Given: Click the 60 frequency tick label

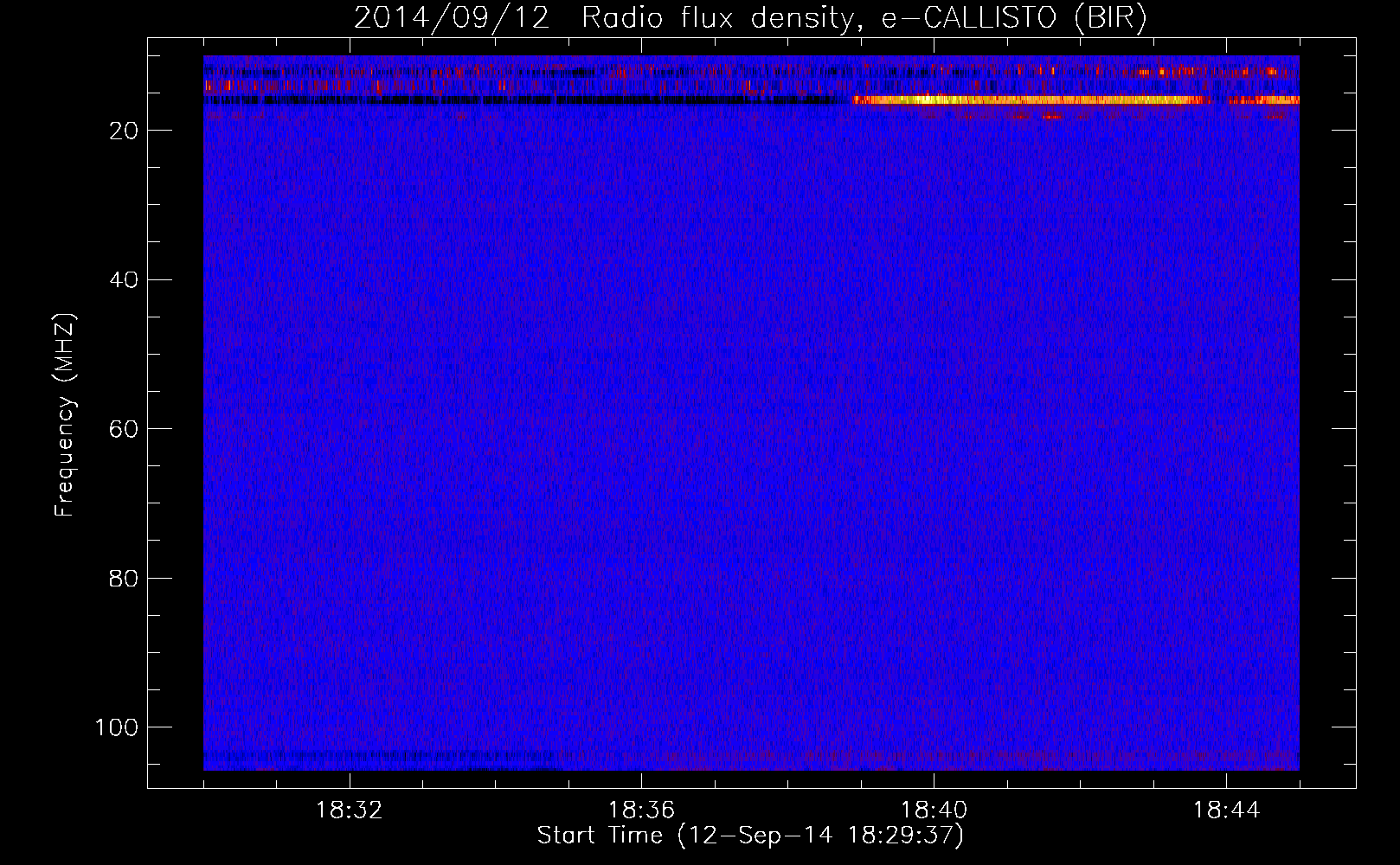Looking at the screenshot, I should click(125, 429).
